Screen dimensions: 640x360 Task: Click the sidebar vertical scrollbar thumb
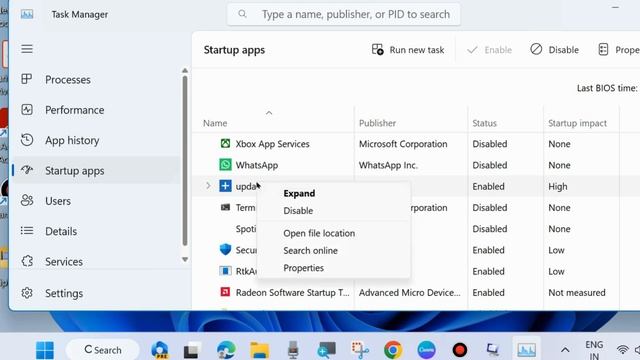[185, 161]
